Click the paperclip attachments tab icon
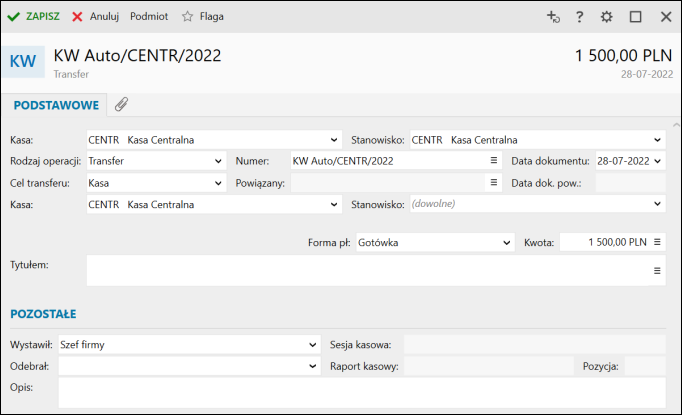The height and width of the screenshot is (415, 682). [121, 105]
